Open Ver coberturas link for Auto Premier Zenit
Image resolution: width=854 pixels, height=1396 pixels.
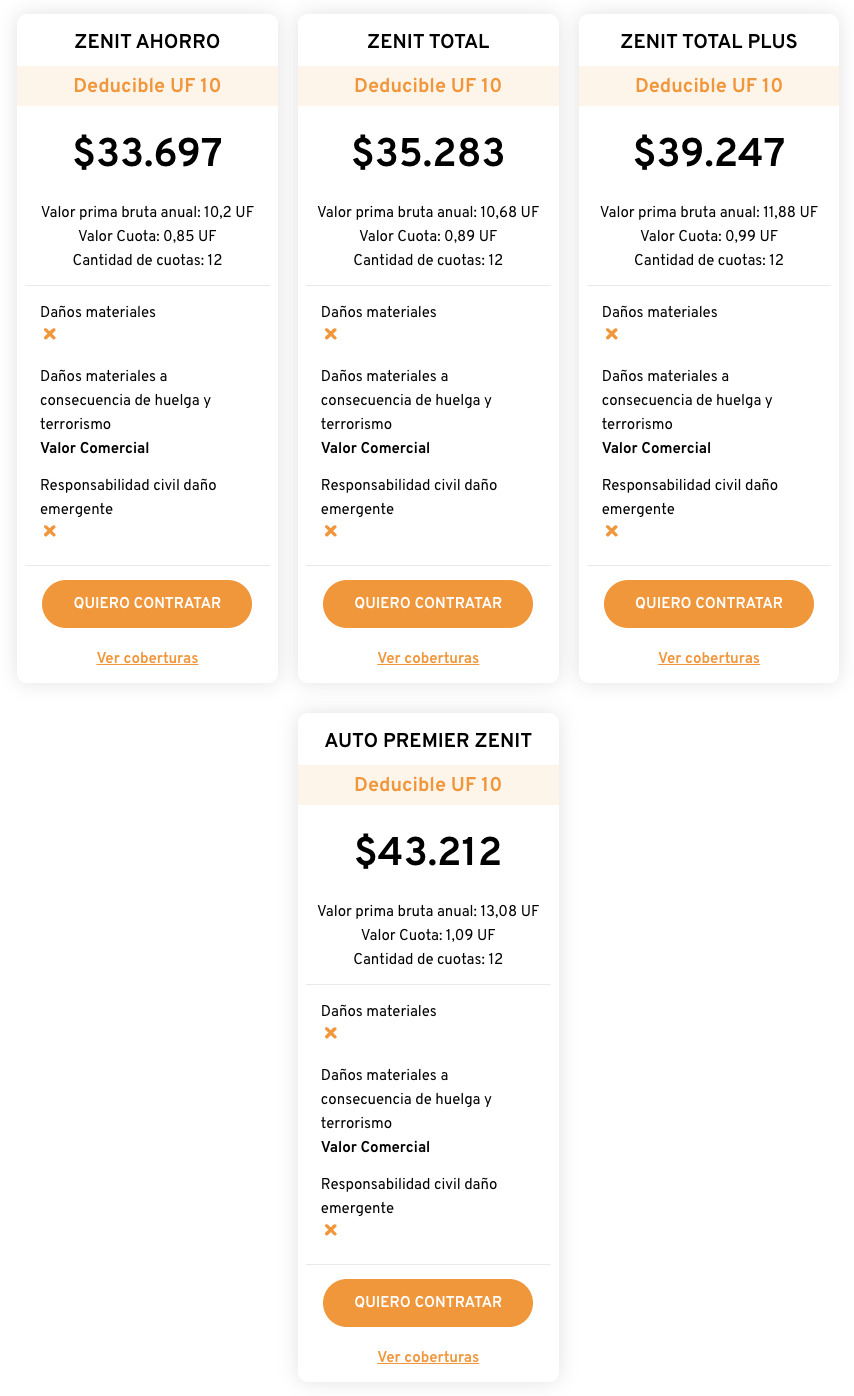[x=428, y=1357]
